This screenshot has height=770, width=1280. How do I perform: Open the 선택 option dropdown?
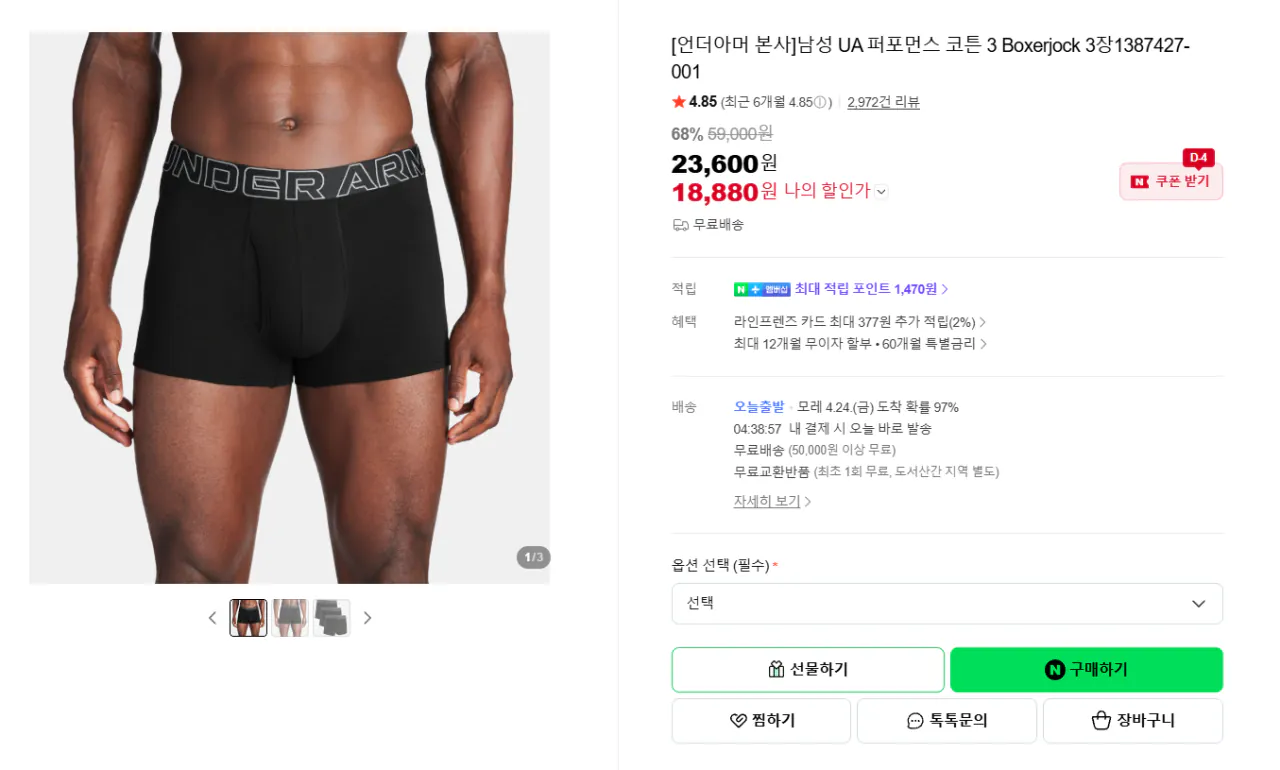pyautogui.click(x=947, y=604)
